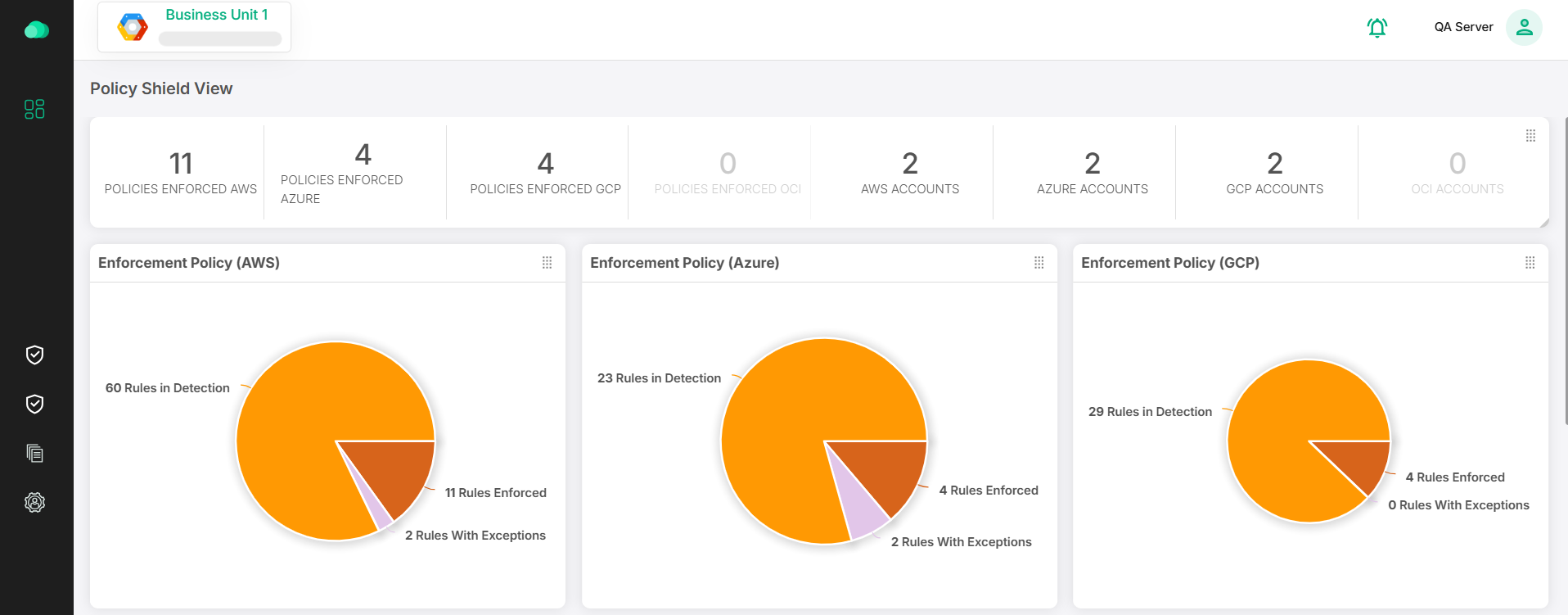1568x615 pixels.
Task: Open the user profile avatar icon
Action: coord(1524,28)
